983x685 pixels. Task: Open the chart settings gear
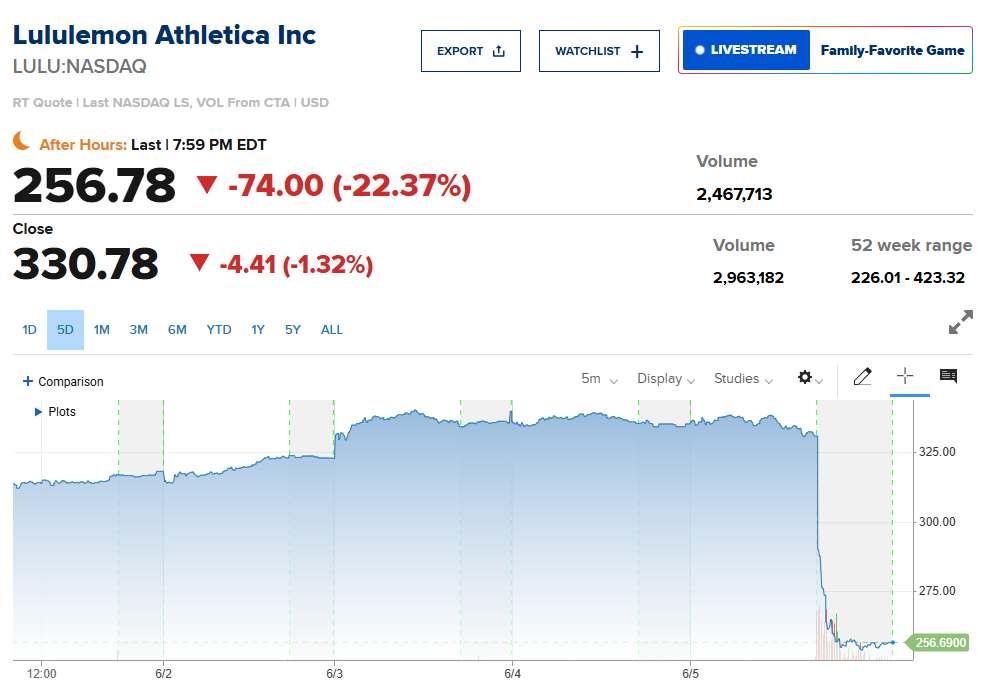(x=805, y=378)
